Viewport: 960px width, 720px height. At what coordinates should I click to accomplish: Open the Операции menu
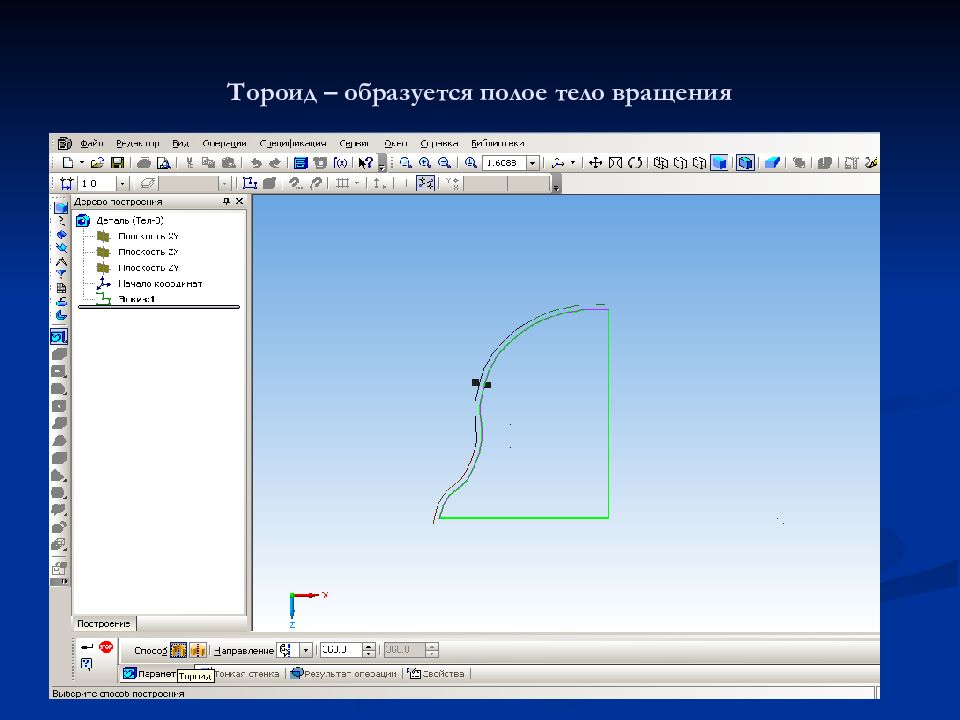(x=224, y=143)
